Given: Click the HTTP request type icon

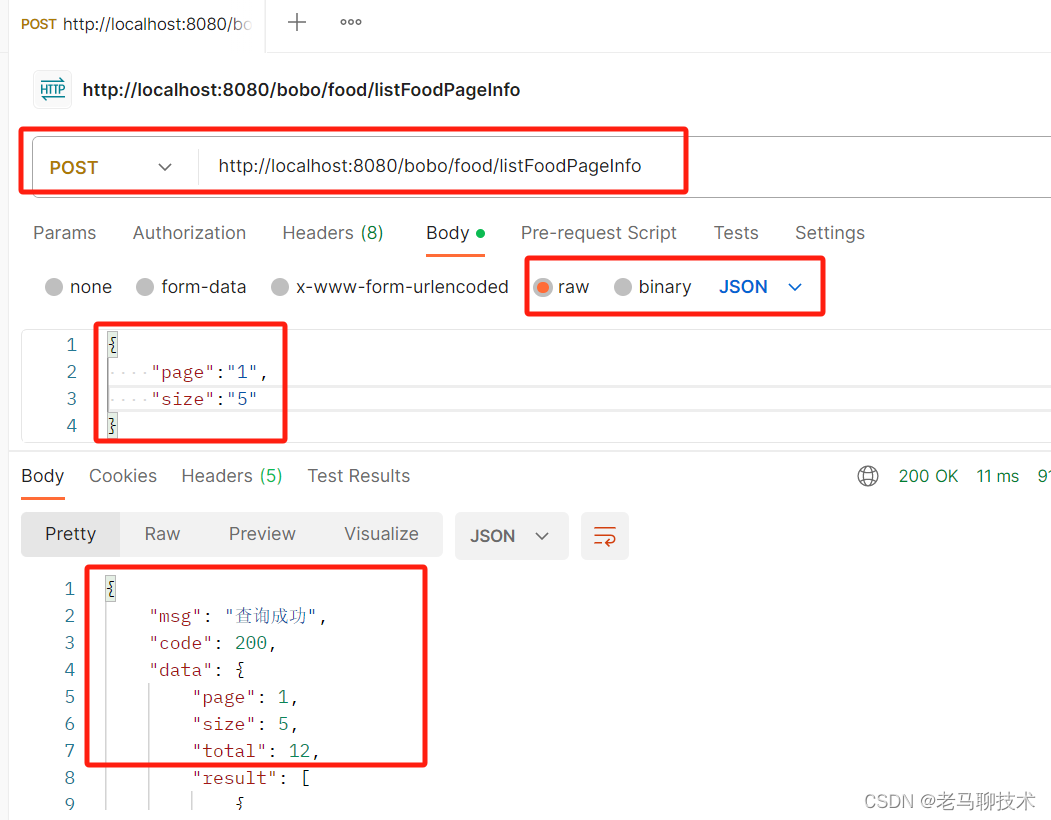Looking at the screenshot, I should 52,90.
